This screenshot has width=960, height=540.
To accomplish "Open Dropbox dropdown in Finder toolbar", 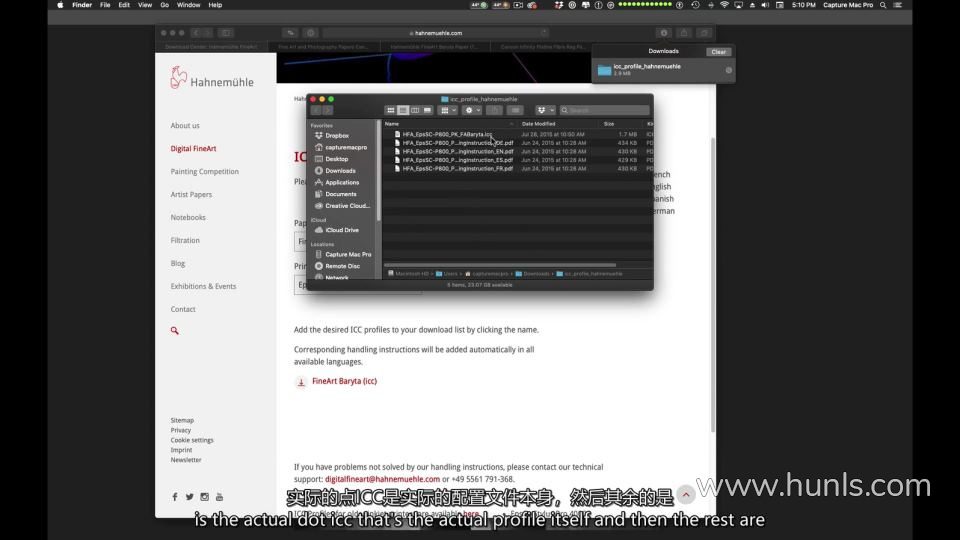I will [x=544, y=110].
